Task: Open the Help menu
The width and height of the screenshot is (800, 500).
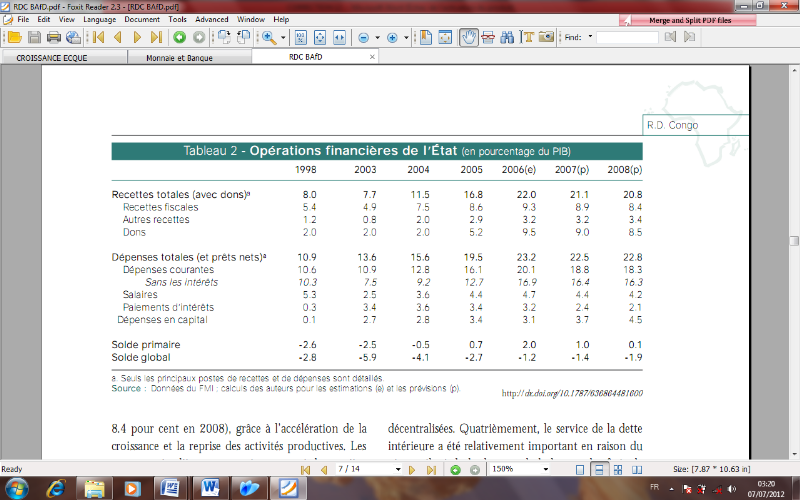Action: click(x=281, y=19)
